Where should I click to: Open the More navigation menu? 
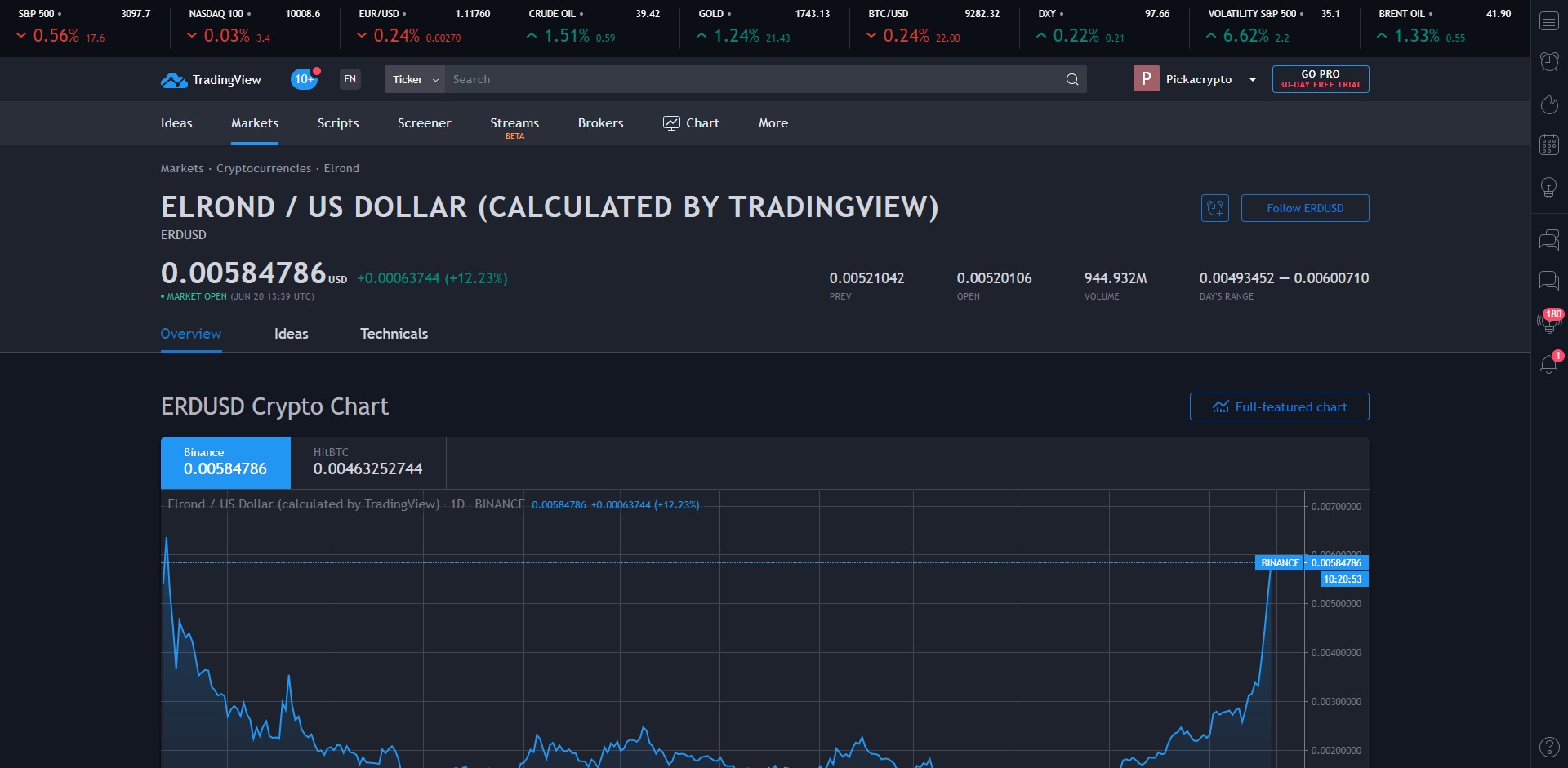pyautogui.click(x=773, y=123)
